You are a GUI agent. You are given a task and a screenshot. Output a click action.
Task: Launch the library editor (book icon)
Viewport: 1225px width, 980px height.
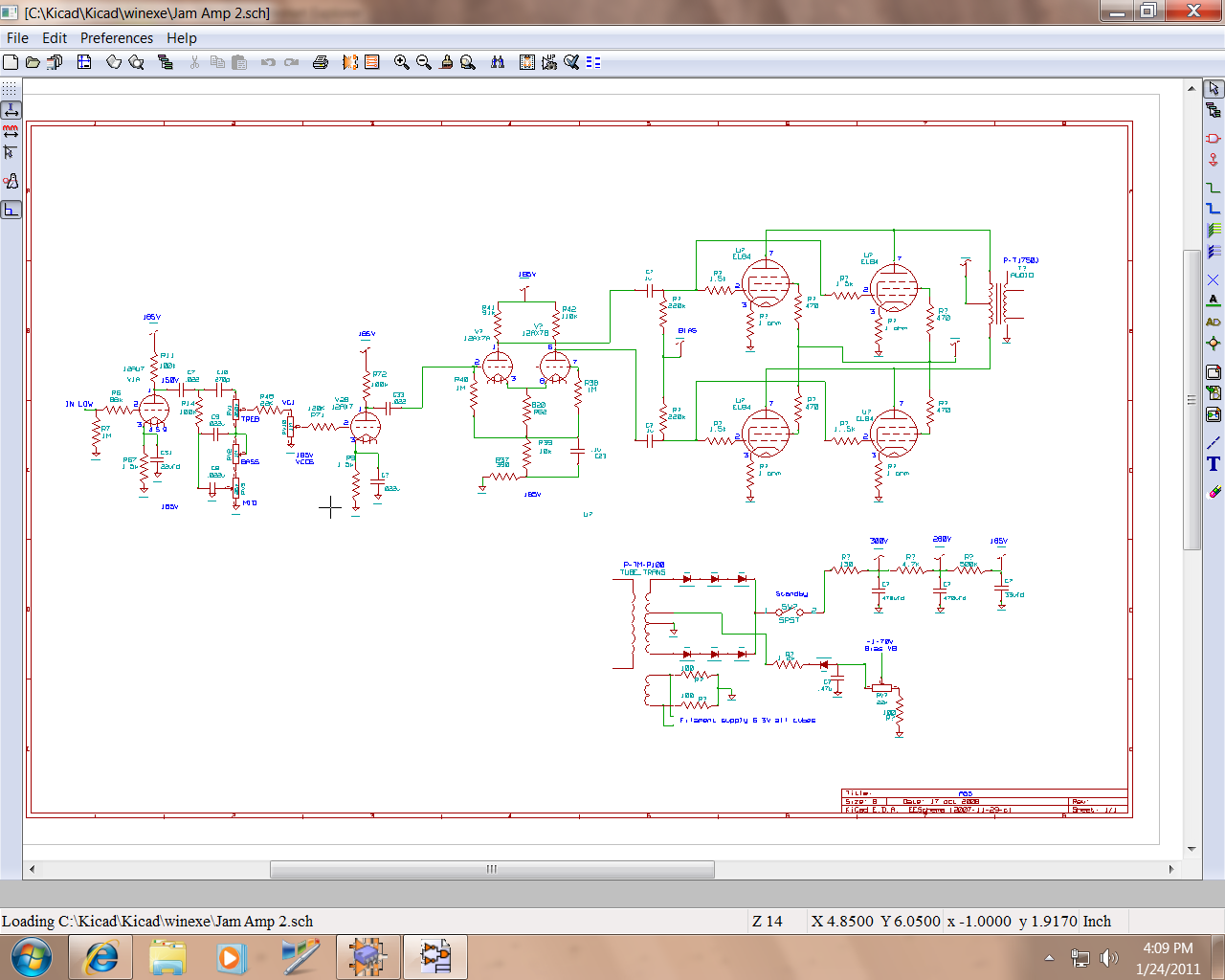(114, 62)
